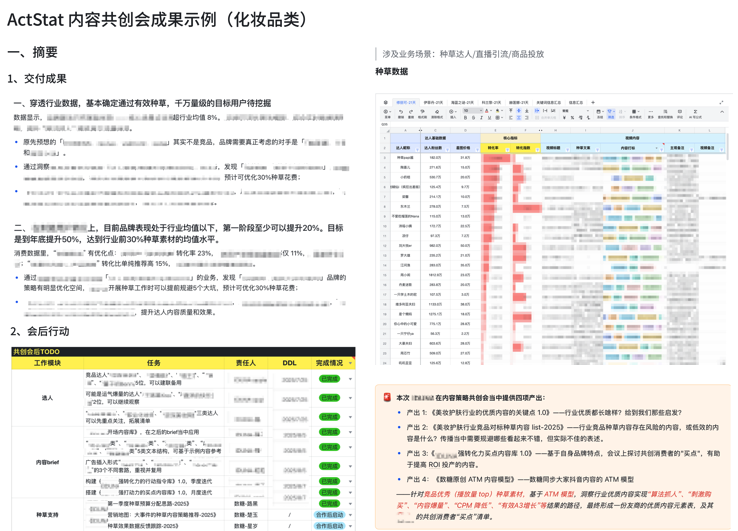Open status dropdown for 营销地图 row

click(x=351, y=515)
